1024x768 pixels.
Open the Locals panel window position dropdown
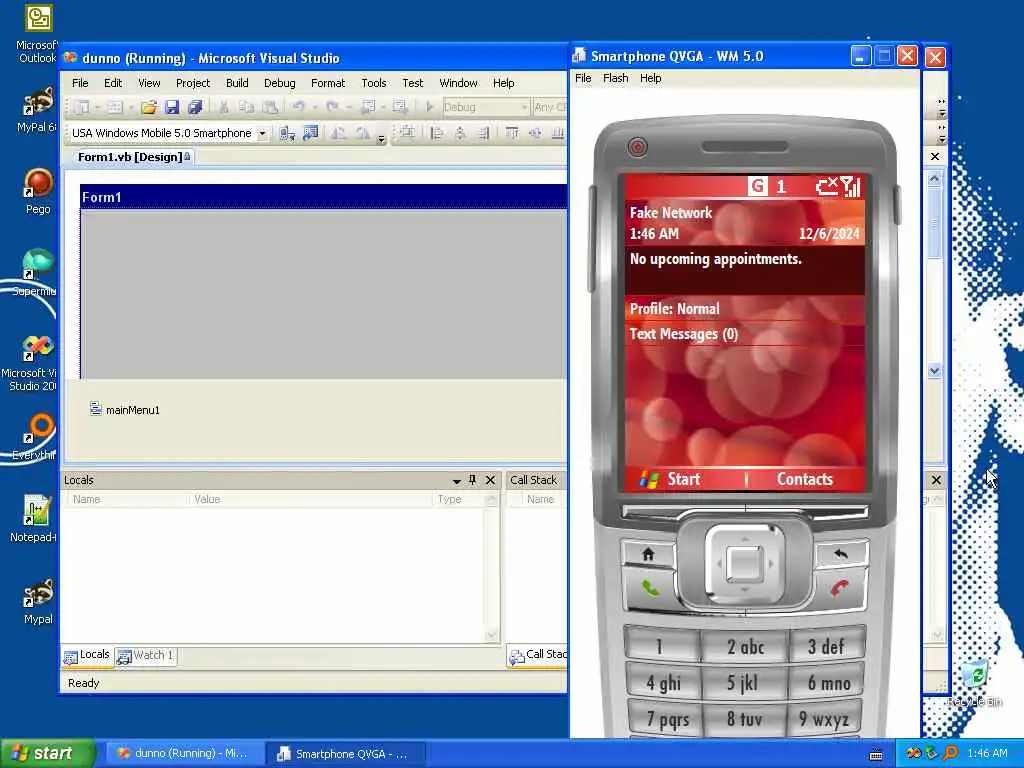[456, 481]
